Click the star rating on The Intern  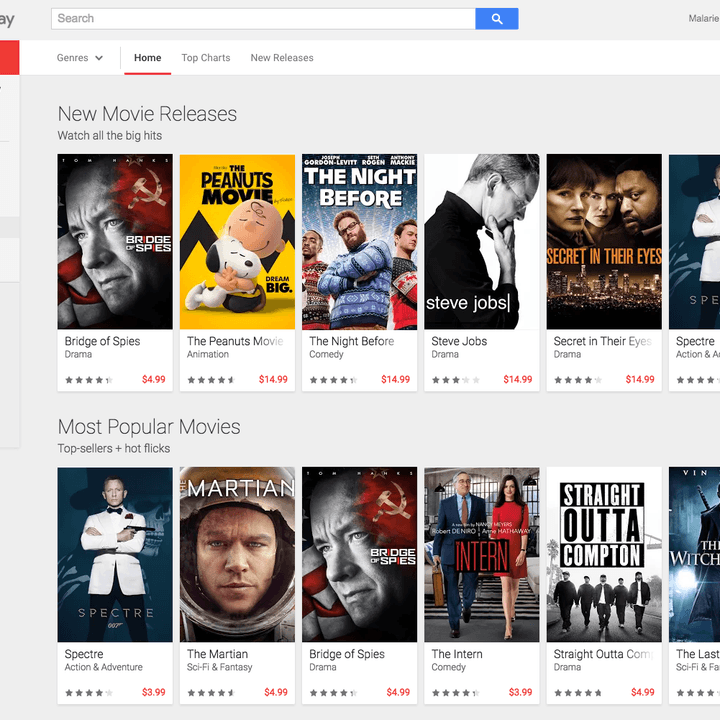click(x=456, y=692)
